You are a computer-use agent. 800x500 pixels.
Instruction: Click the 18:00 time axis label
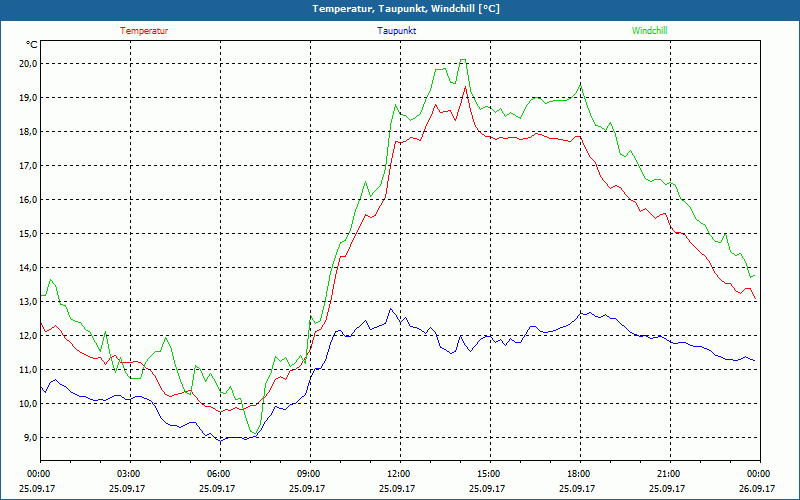[x=580, y=473]
